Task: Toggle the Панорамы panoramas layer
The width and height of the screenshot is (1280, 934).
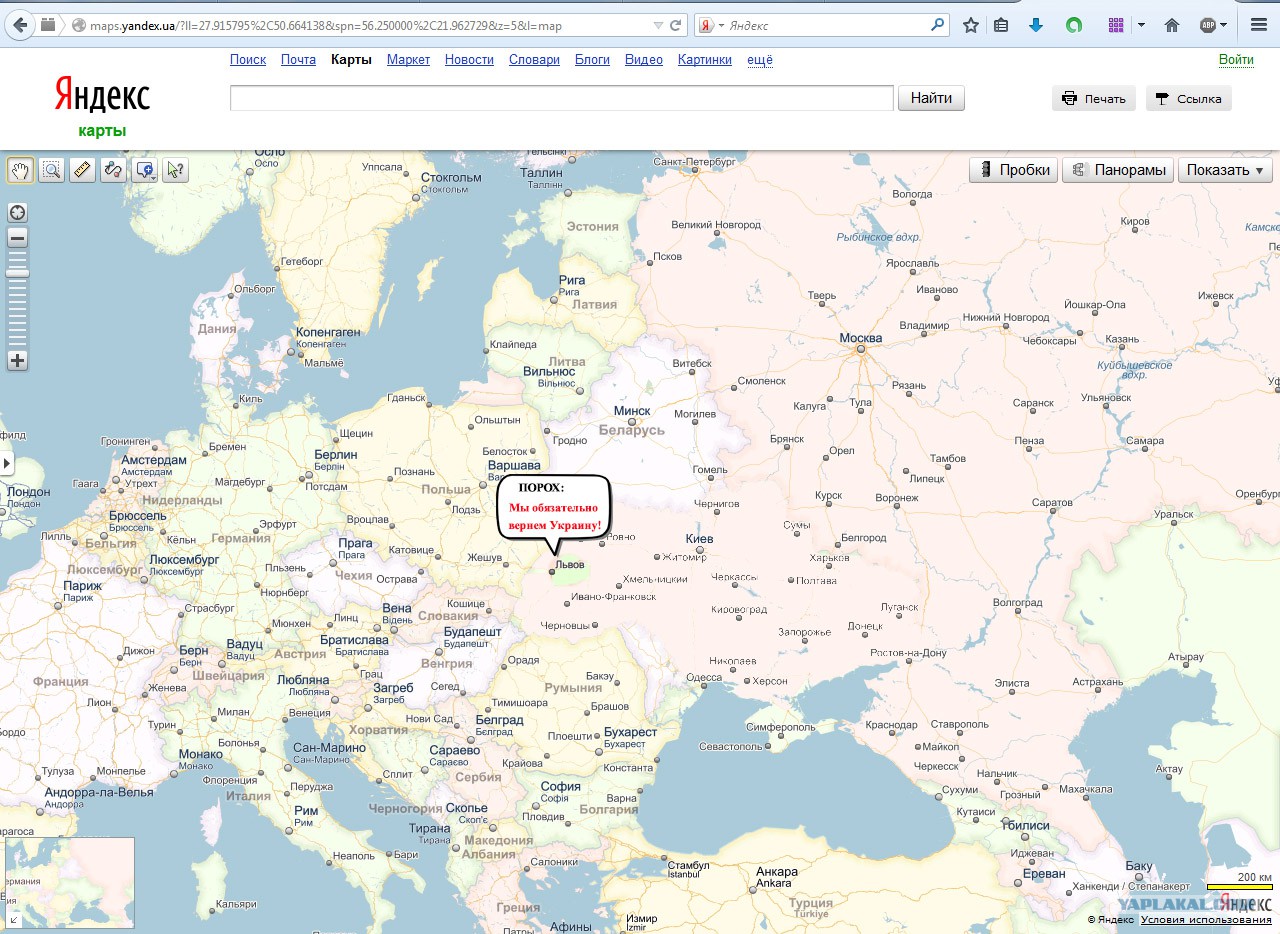Action: pyautogui.click(x=1117, y=170)
